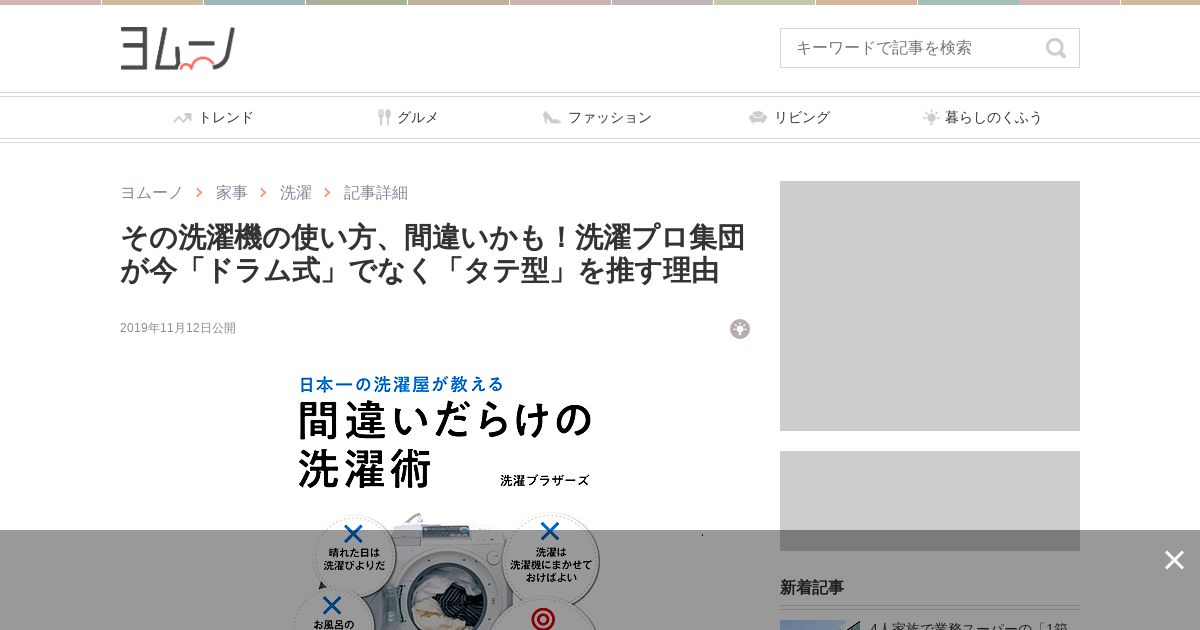Click the ヨムーノ site logo

[178, 48]
